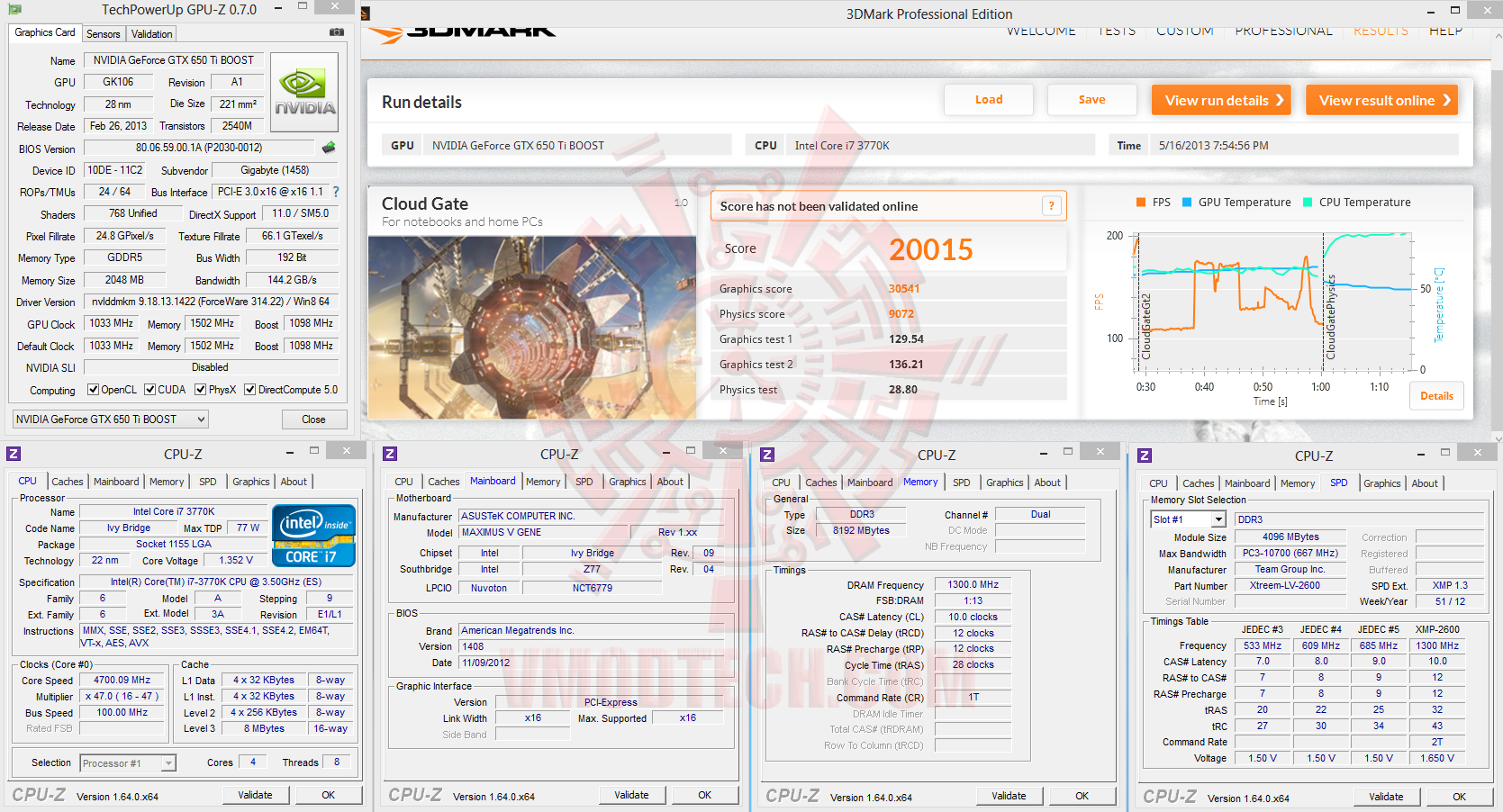Screen dimensions: 1503x812
Task: Click the Subvendor value Gigabyte (1458)
Action: [x=275, y=170]
